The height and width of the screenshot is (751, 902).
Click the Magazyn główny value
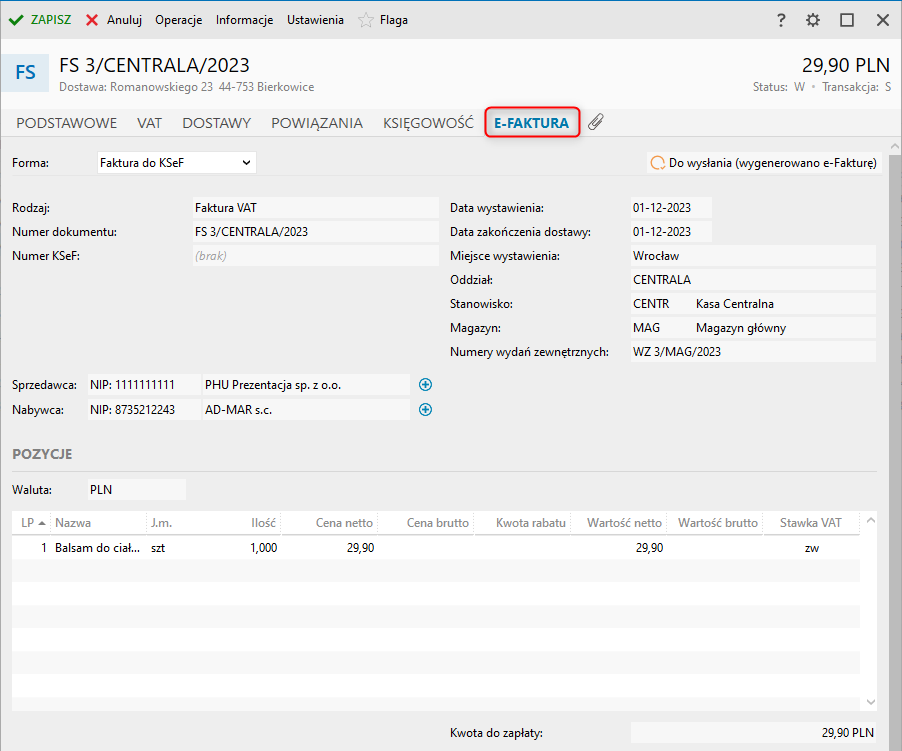pyautogui.click(x=741, y=328)
